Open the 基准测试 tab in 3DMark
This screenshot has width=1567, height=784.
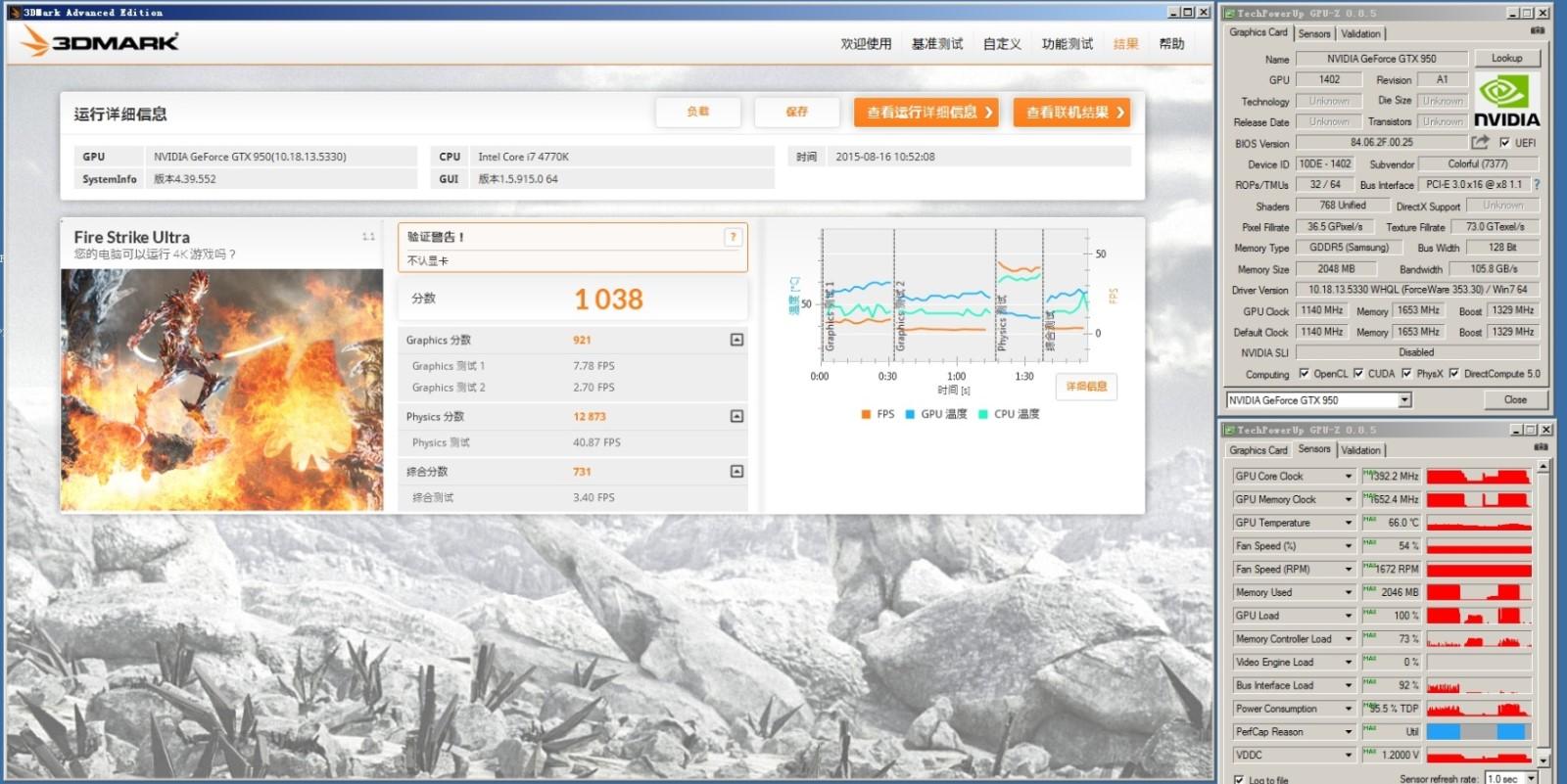937,44
